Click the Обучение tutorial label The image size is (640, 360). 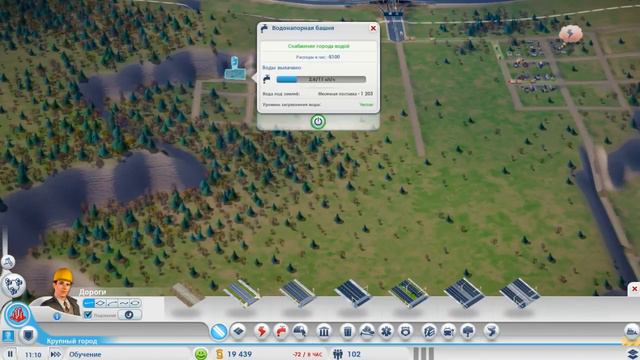tap(85, 354)
